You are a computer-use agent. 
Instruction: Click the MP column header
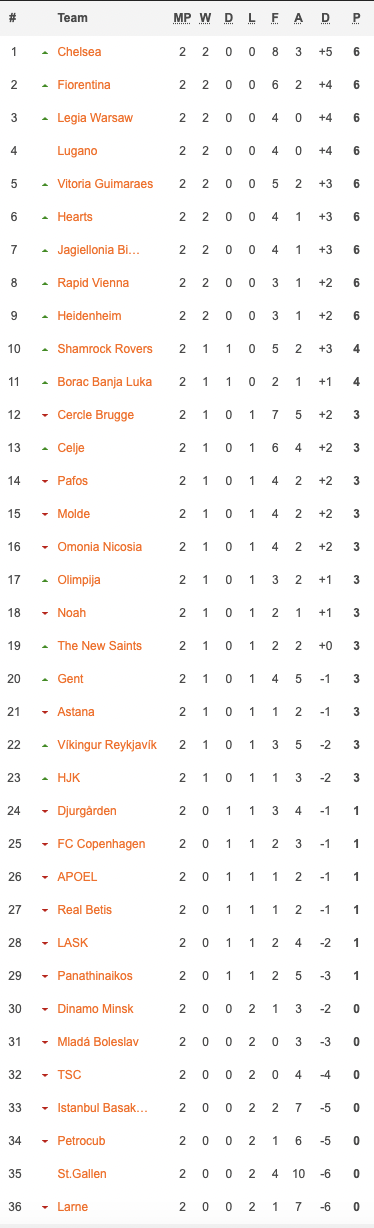coord(182,18)
